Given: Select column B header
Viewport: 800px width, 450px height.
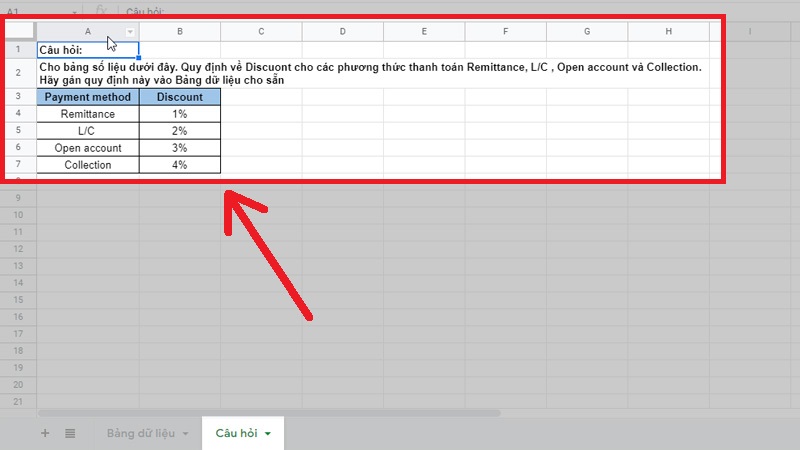Looking at the screenshot, I should click(179, 32).
